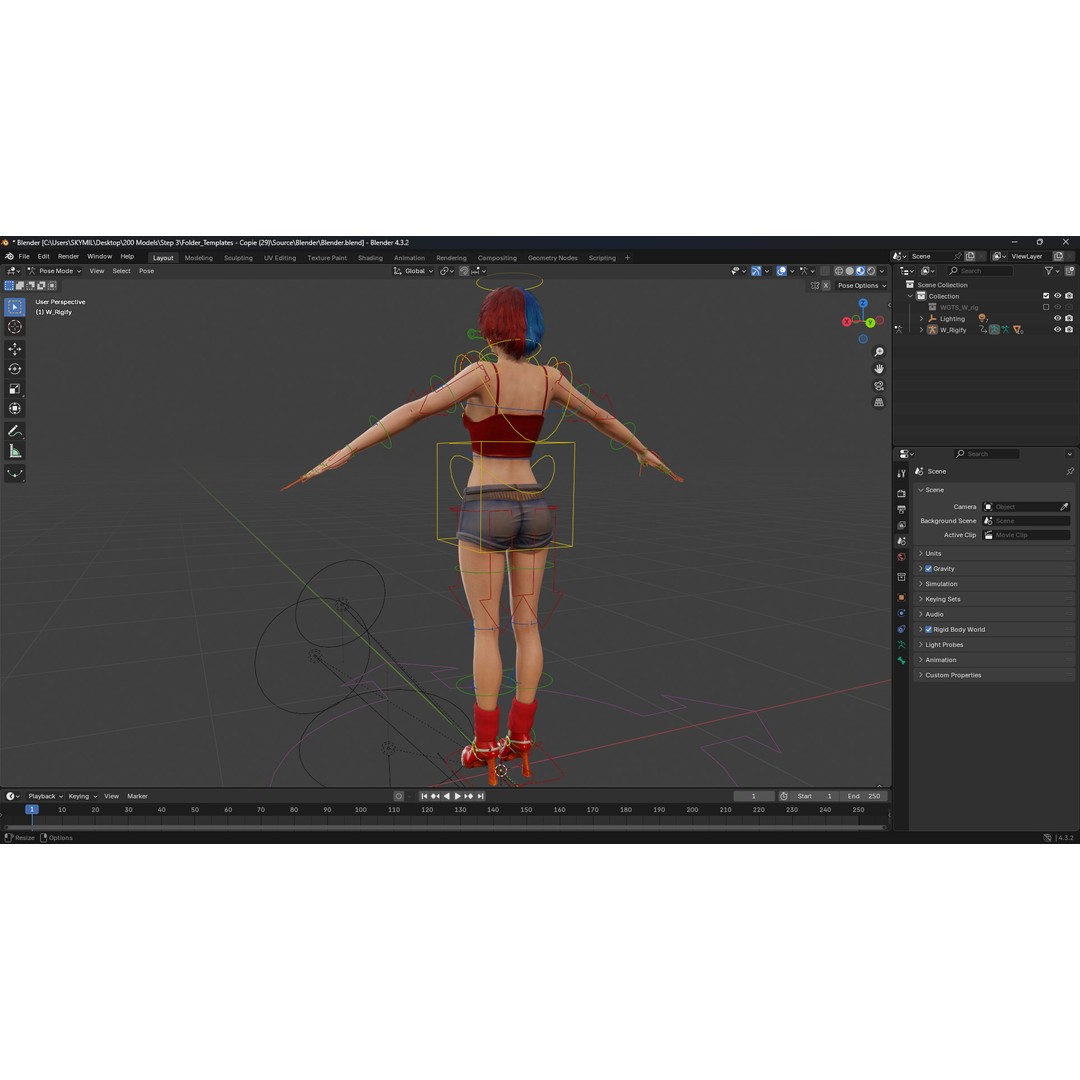Open Render properties tab
The height and width of the screenshot is (1080, 1080).
901,493
